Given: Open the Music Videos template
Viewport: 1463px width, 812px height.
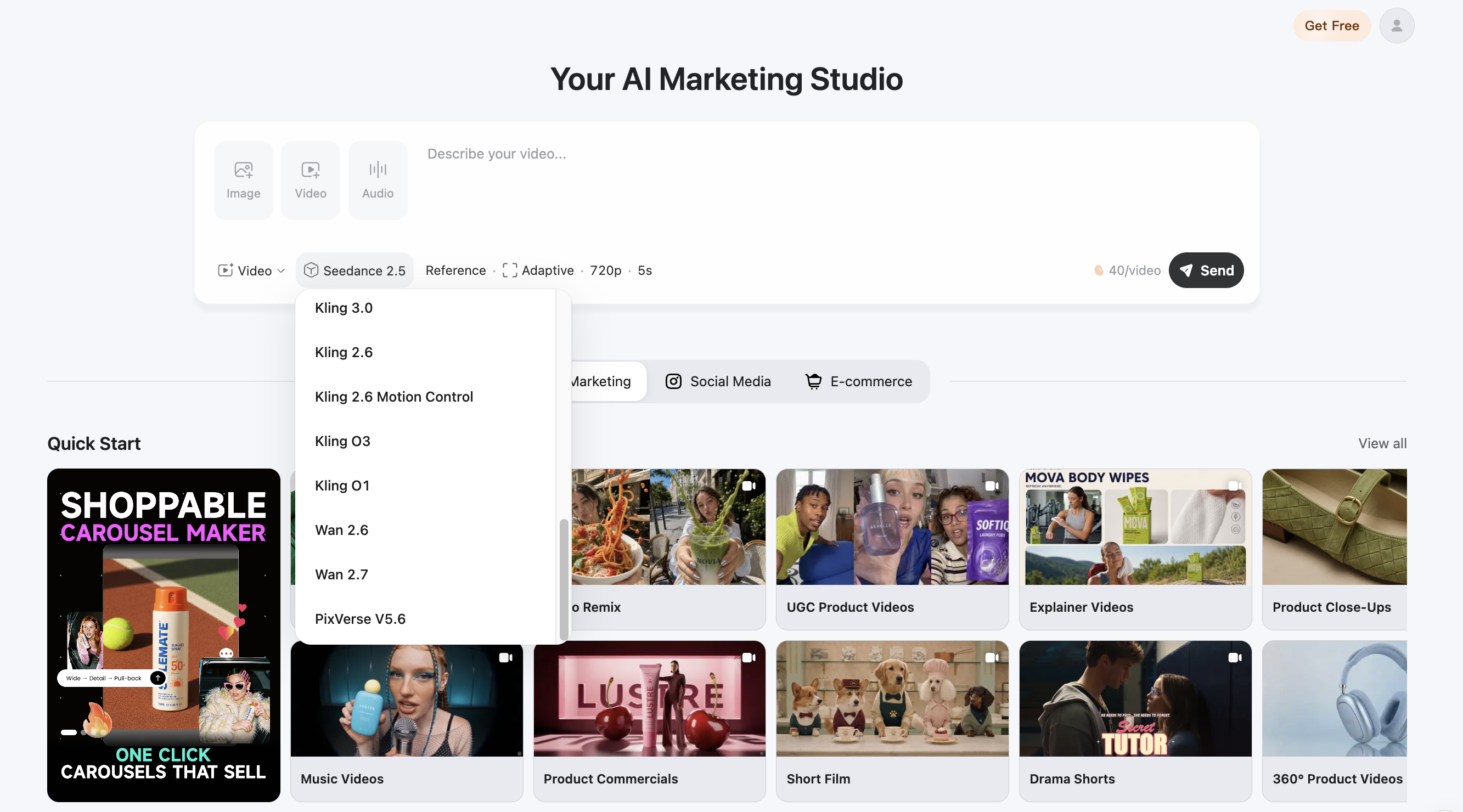Looking at the screenshot, I should [x=407, y=721].
